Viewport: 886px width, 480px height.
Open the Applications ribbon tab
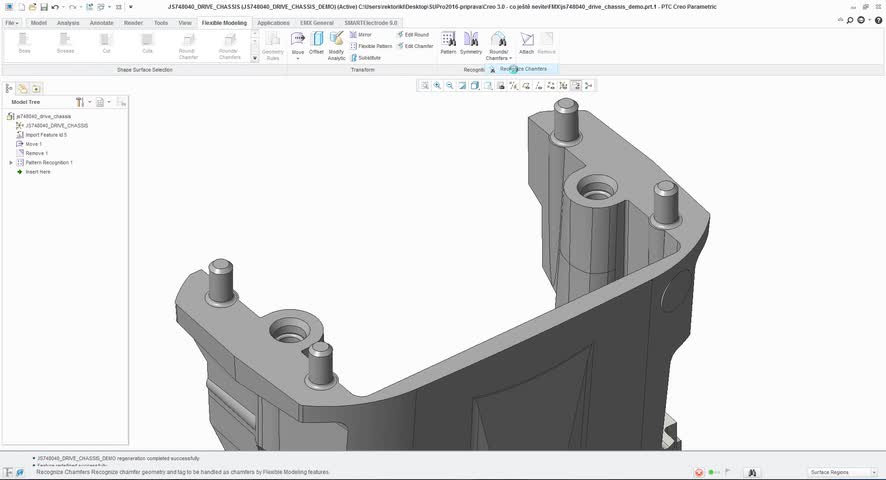pyautogui.click(x=273, y=23)
